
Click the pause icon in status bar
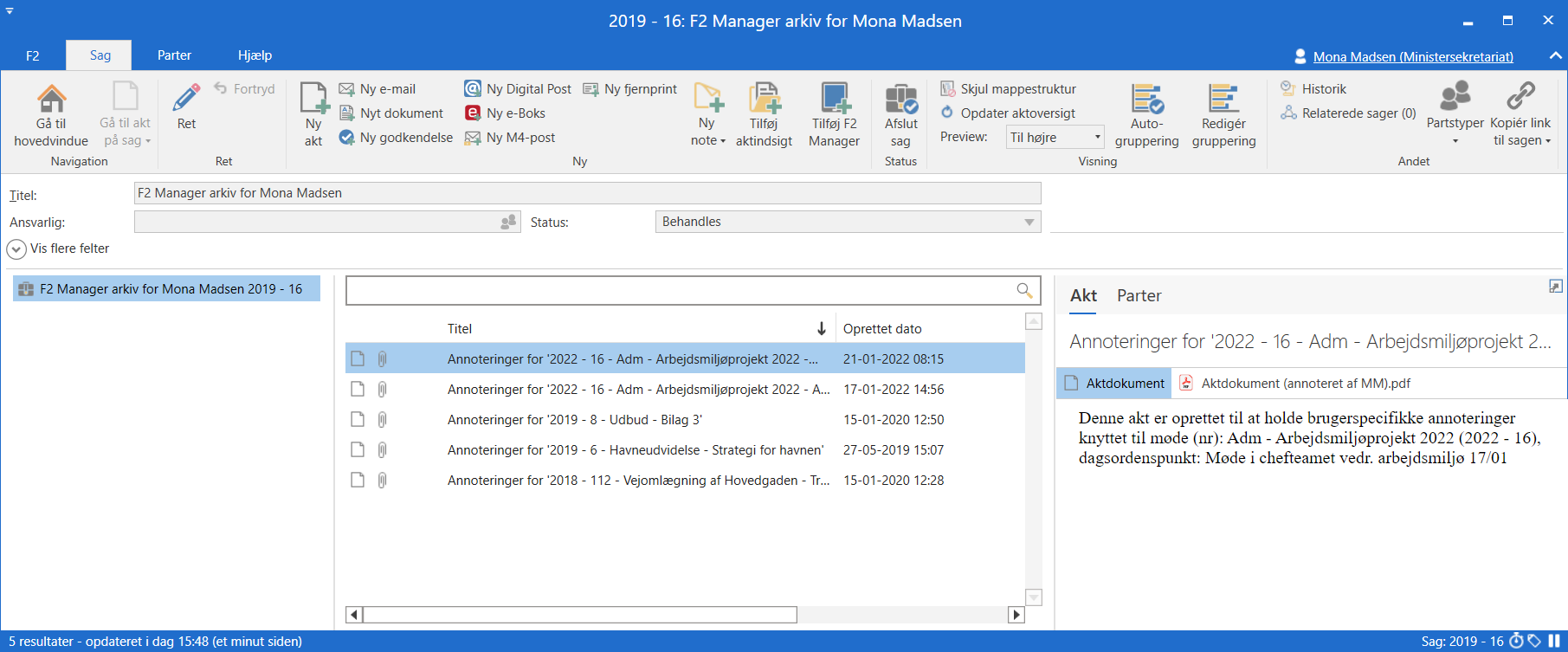pyautogui.click(x=1554, y=641)
